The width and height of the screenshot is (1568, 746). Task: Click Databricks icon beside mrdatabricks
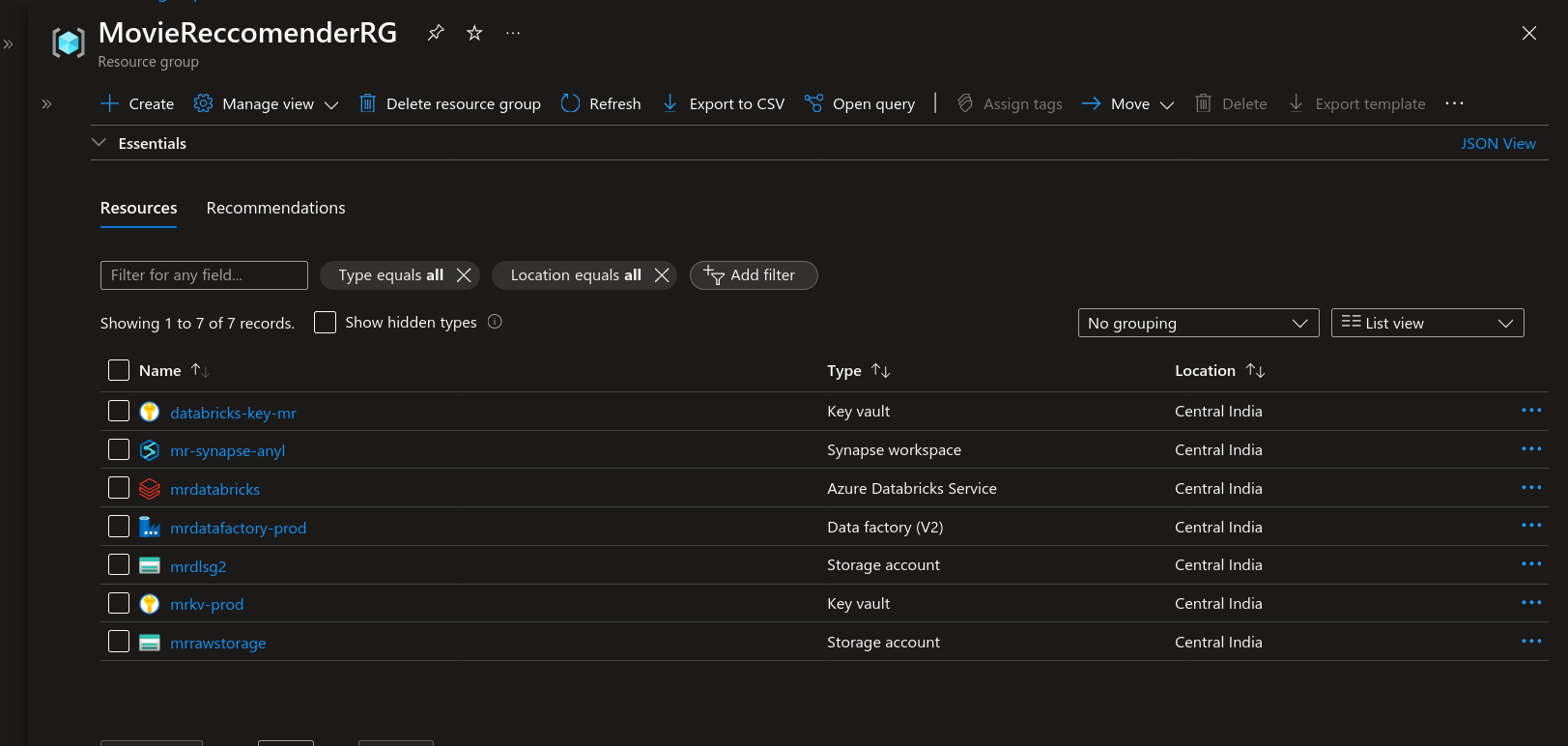[150, 489]
